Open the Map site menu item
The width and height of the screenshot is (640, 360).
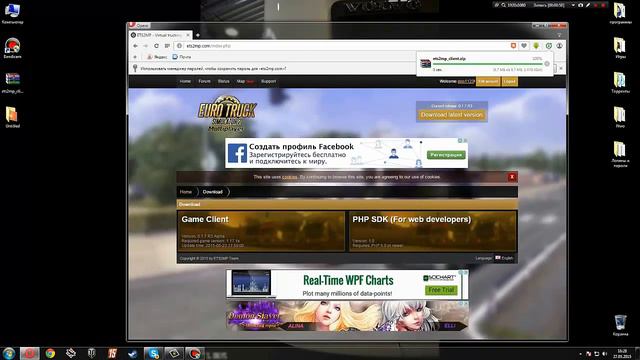[x=241, y=81]
